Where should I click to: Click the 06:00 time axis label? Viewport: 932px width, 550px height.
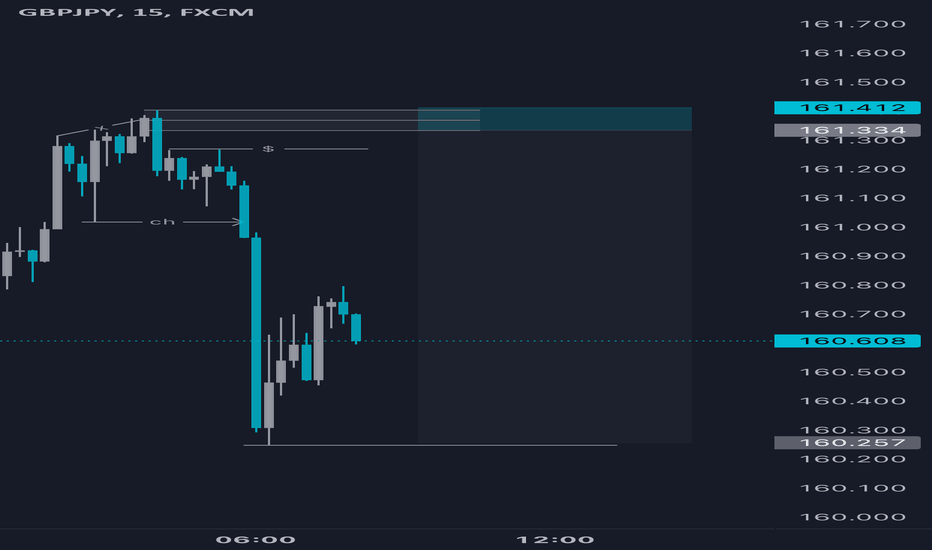pos(256,540)
